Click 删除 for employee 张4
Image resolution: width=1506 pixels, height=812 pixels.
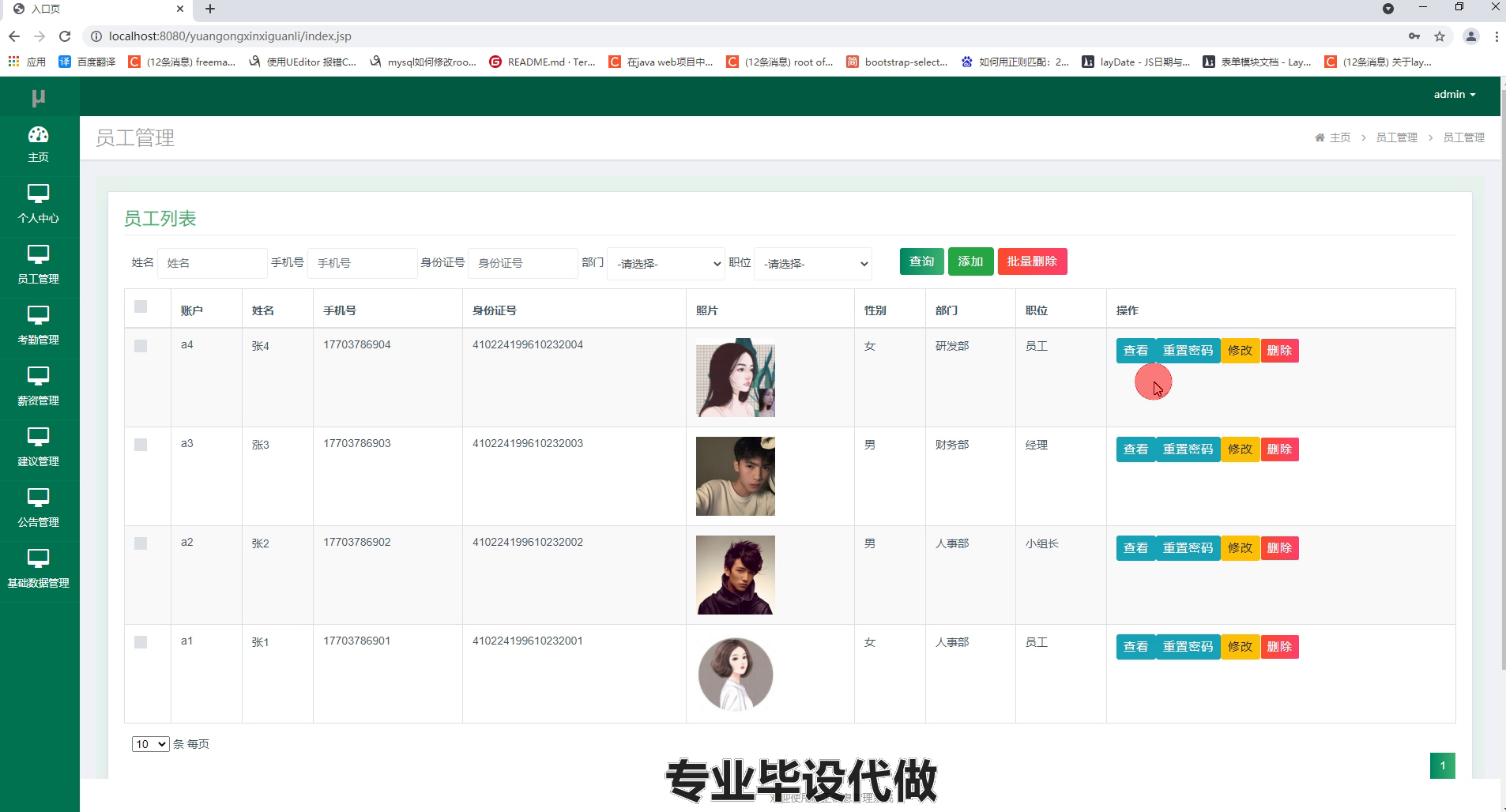pyautogui.click(x=1279, y=351)
